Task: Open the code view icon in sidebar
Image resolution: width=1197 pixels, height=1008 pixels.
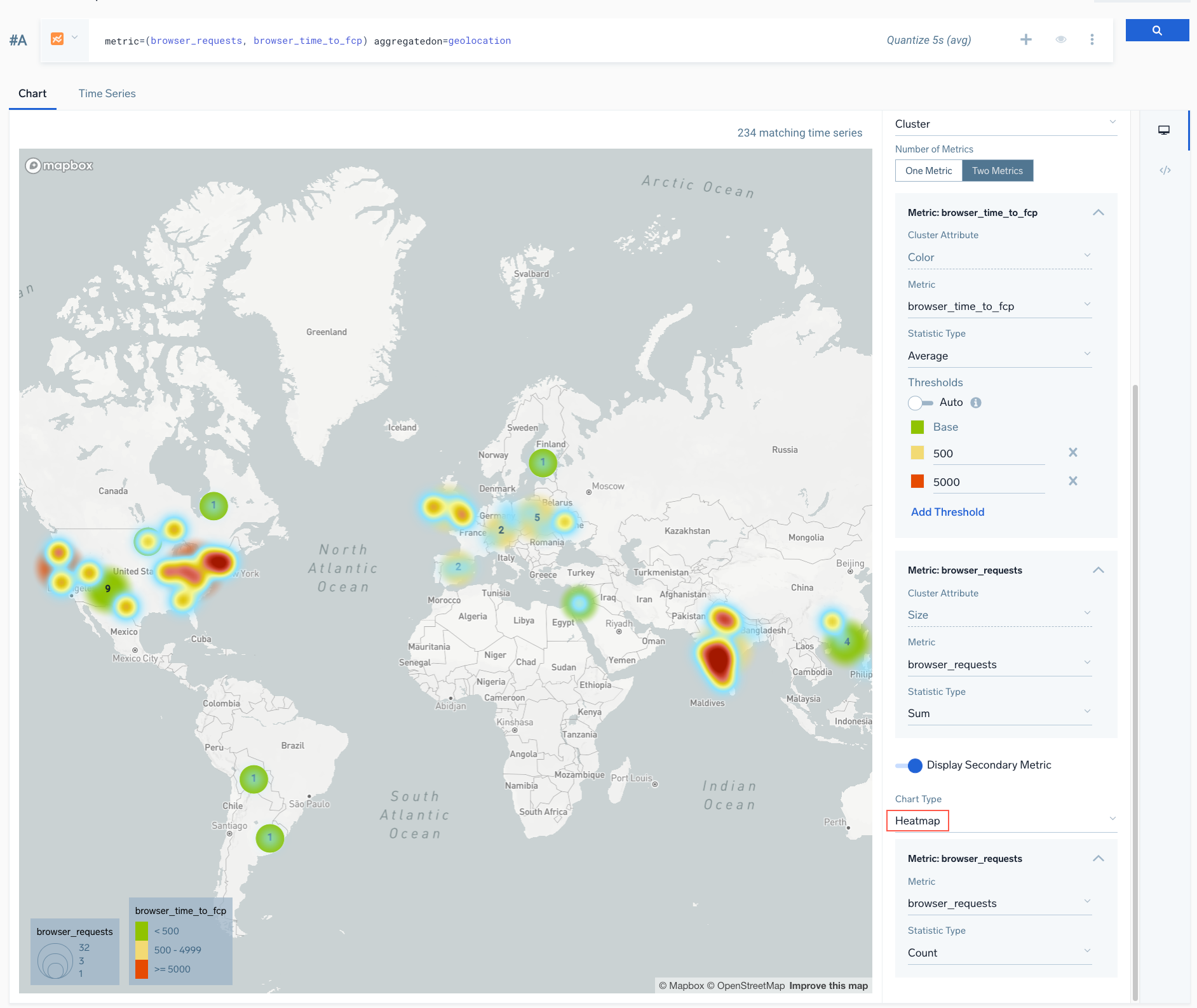Action: click(1165, 170)
